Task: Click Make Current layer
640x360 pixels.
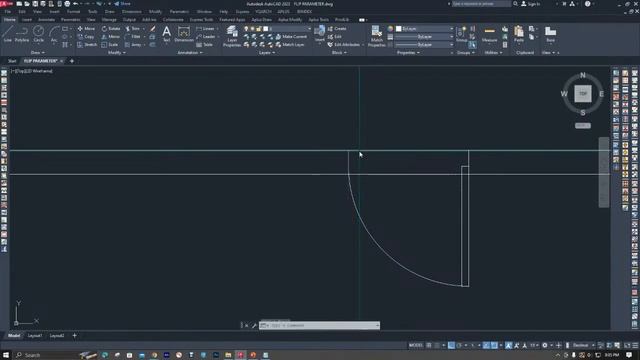Action: tap(291, 37)
